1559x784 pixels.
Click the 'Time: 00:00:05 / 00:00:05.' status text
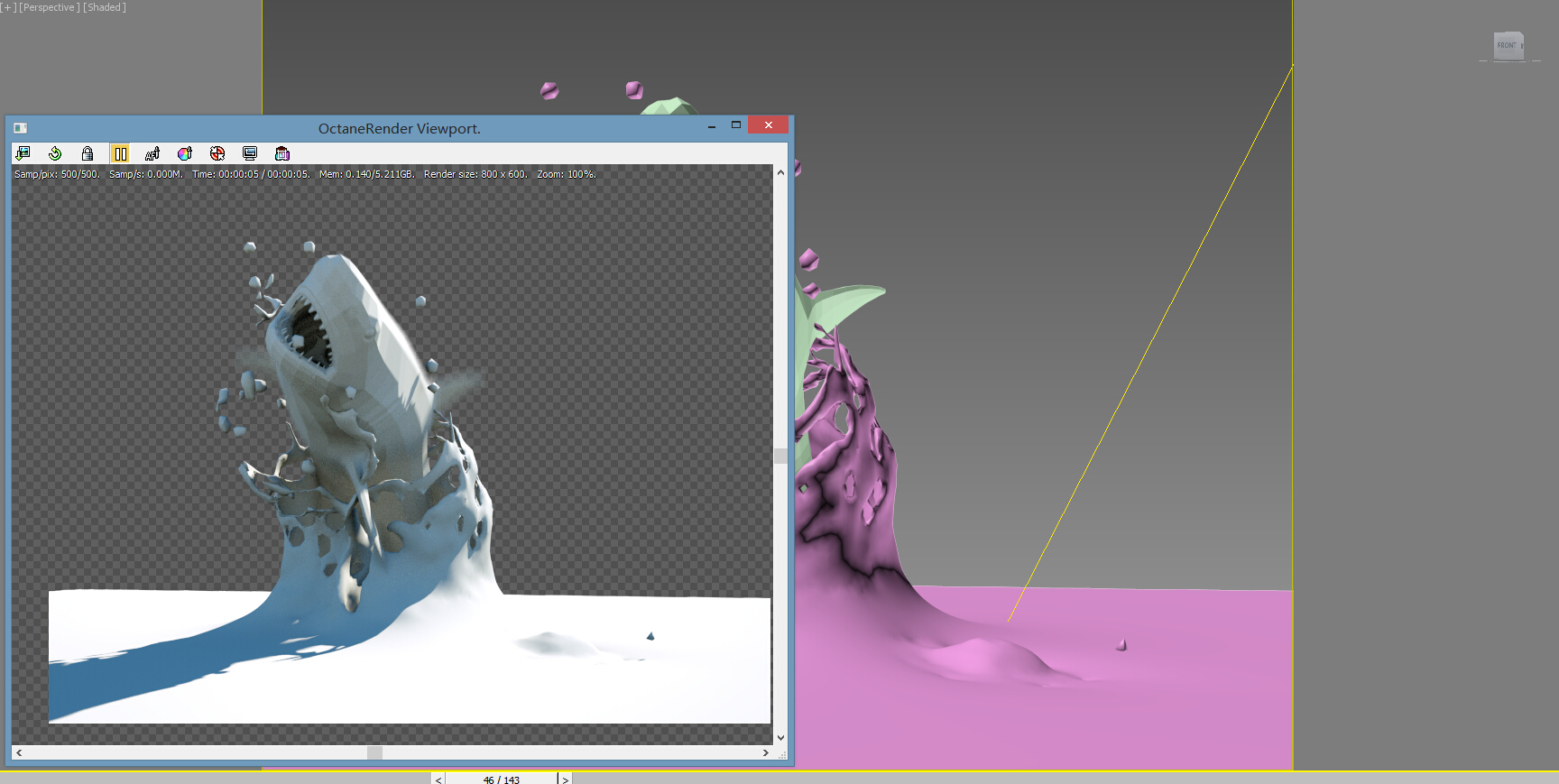tap(251, 174)
